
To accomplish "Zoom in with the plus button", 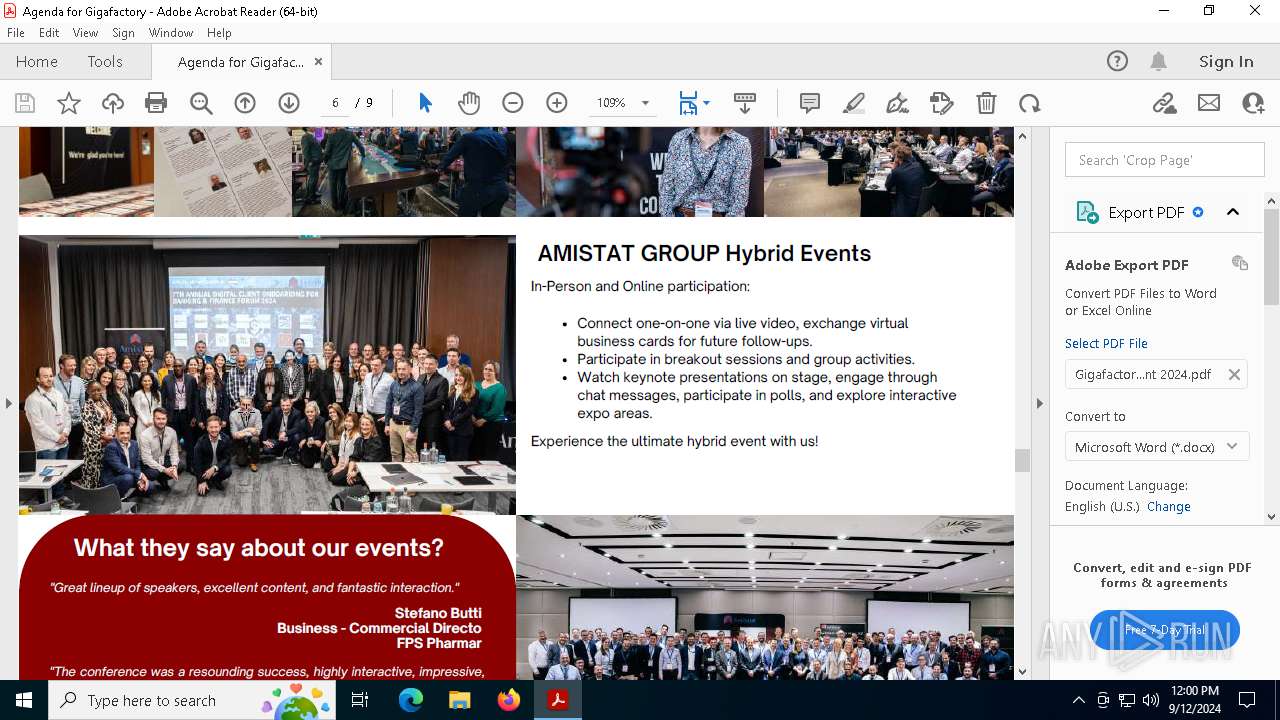I will point(557,103).
